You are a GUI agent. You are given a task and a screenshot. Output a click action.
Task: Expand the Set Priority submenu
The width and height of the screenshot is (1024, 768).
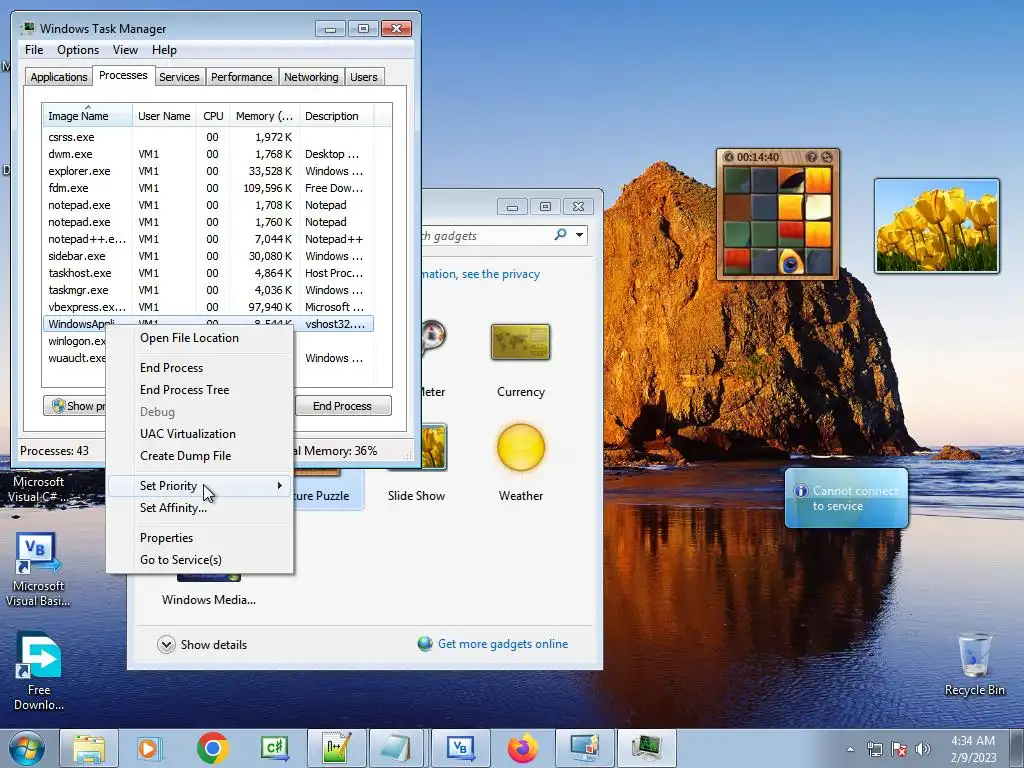click(x=199, y=486)
